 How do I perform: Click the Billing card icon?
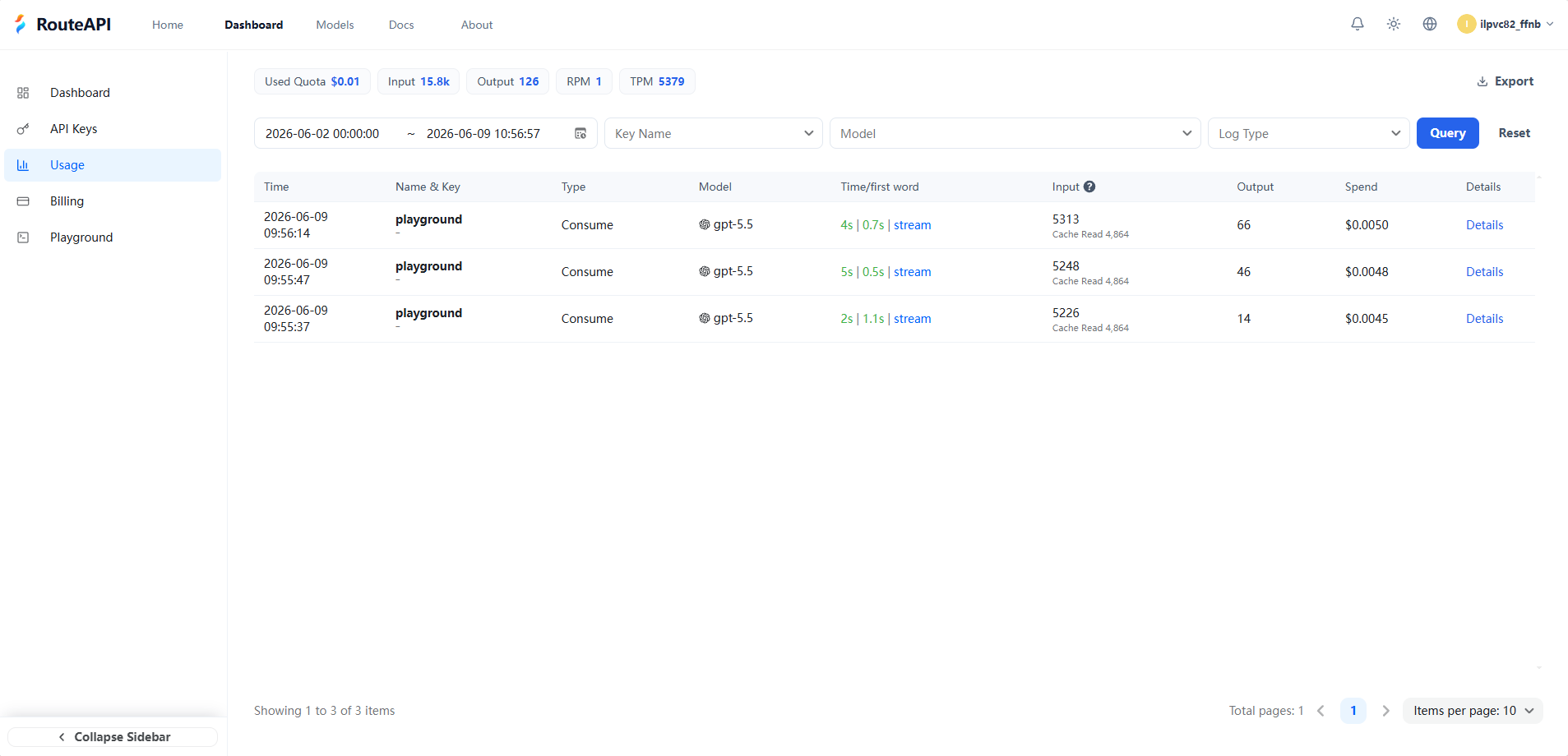click(23, 201)
